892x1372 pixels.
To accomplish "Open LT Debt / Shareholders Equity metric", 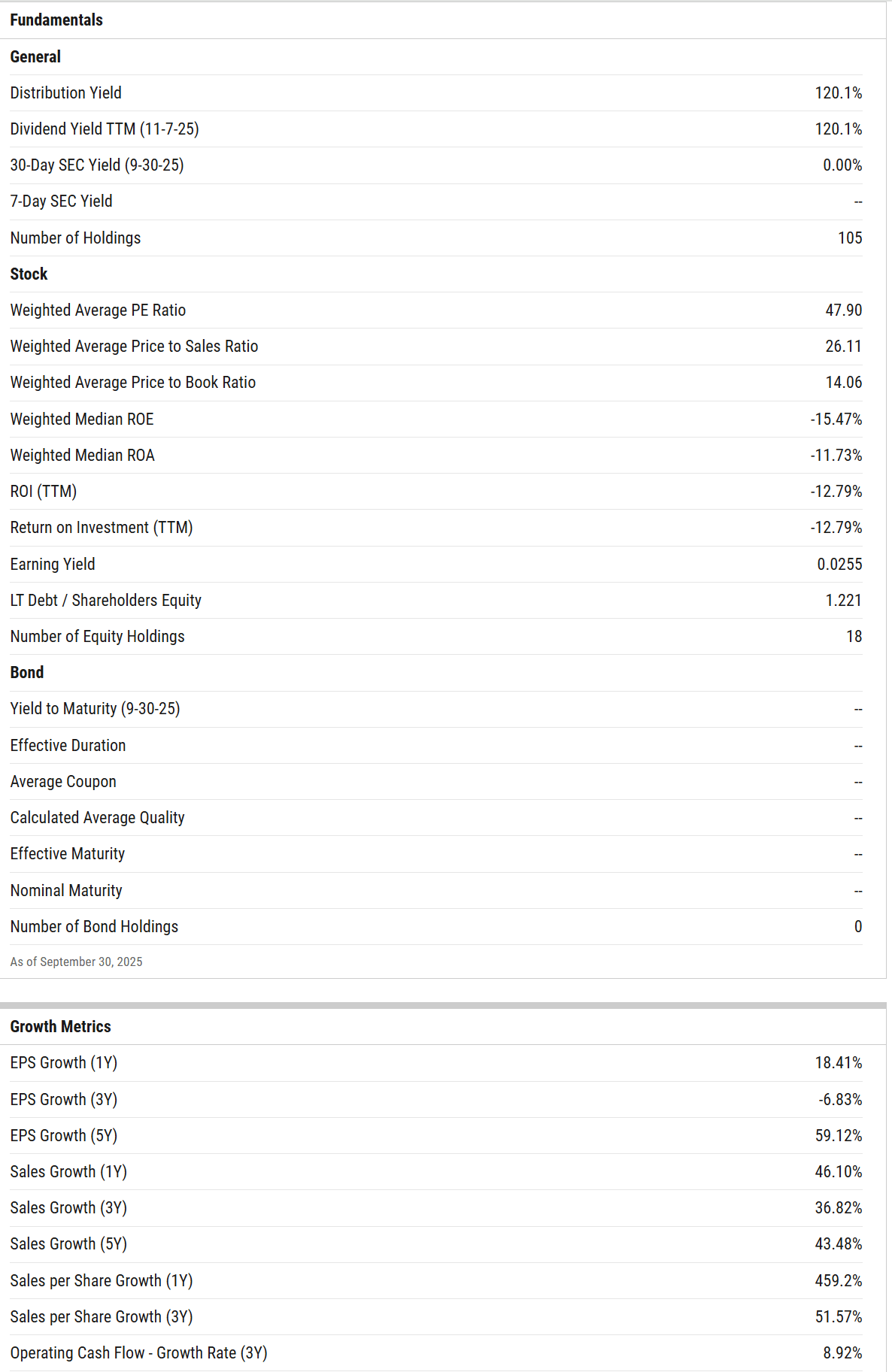I will pos(106,601).
